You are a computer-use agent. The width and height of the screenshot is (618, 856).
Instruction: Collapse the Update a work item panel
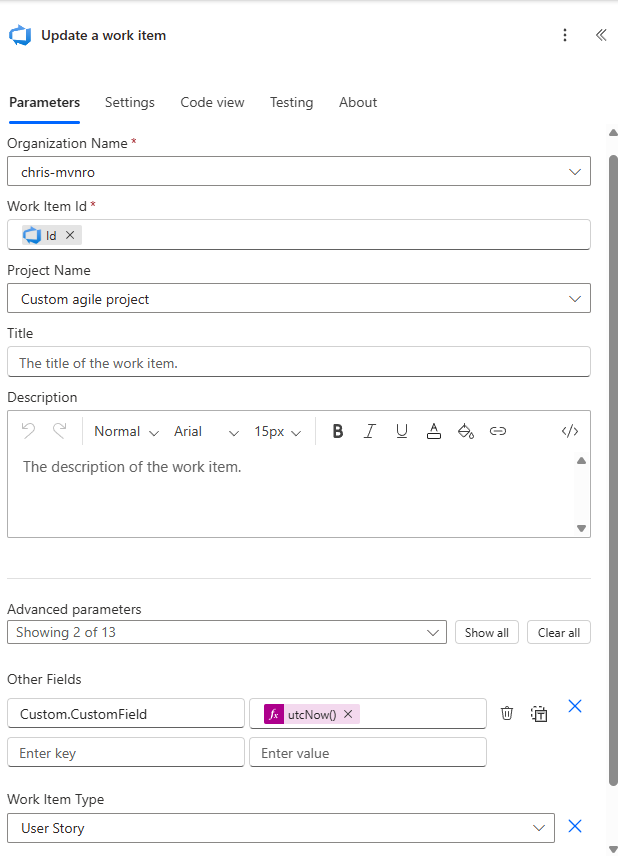coord(601,35)
